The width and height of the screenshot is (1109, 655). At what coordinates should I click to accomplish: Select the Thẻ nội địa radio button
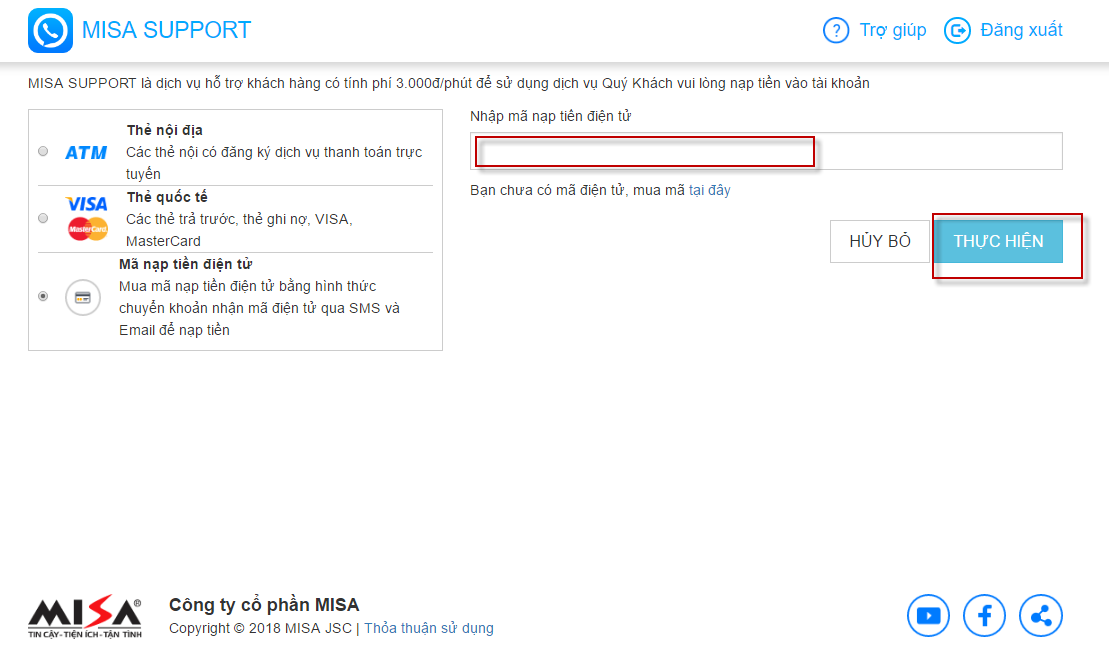pos(43,151)
